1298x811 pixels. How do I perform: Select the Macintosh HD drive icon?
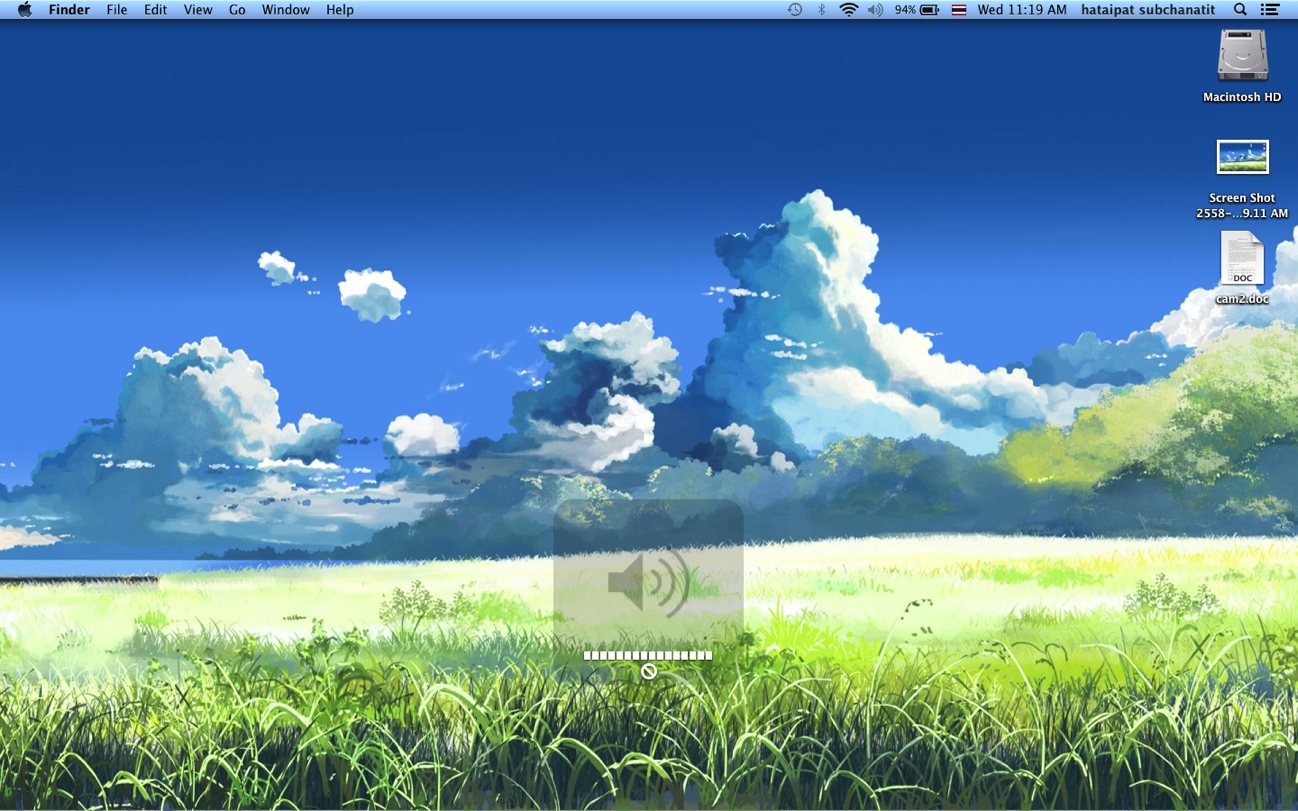1242,55
